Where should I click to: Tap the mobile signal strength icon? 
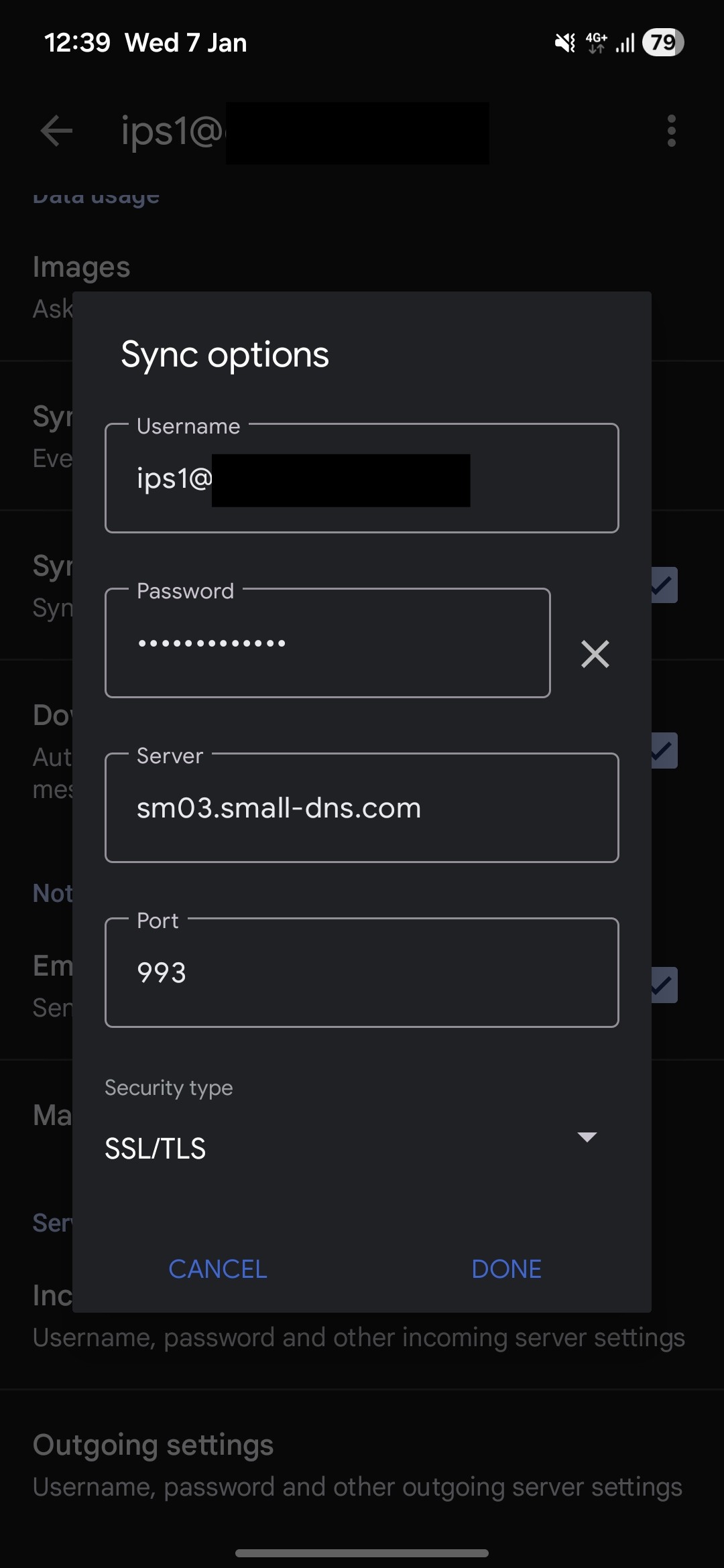[625, 44]
